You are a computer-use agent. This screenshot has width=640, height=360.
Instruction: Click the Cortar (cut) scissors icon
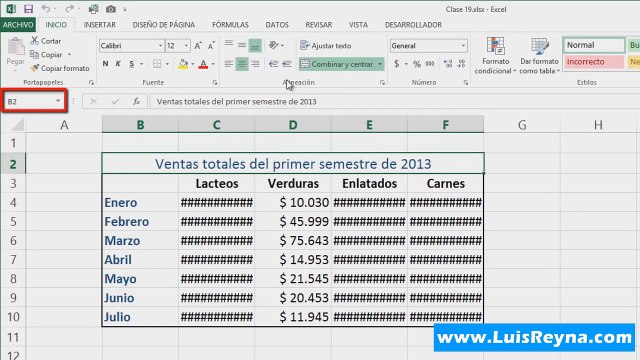[x=35, y=40]
